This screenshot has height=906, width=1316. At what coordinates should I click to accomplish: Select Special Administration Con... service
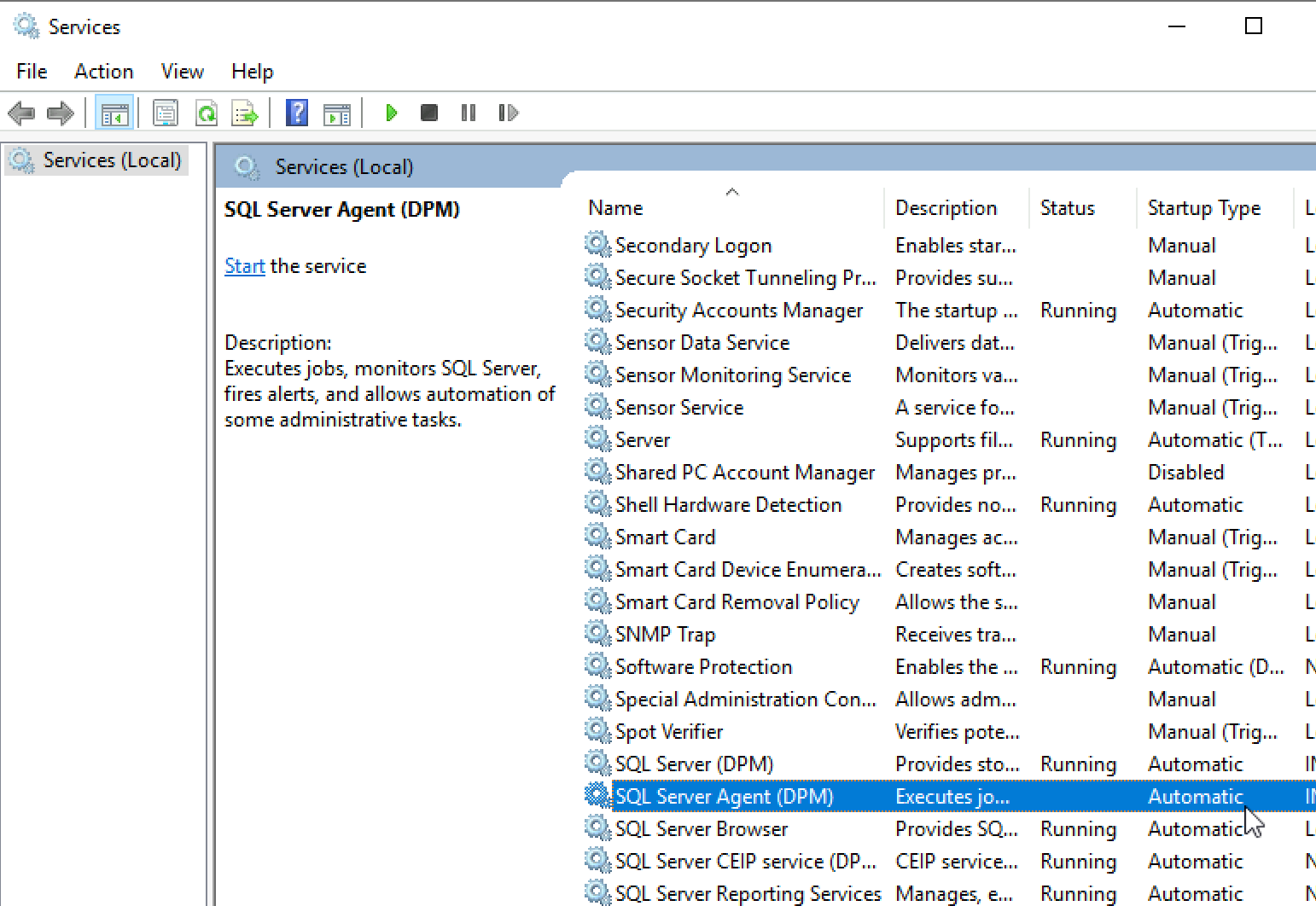tap(746, 700)
